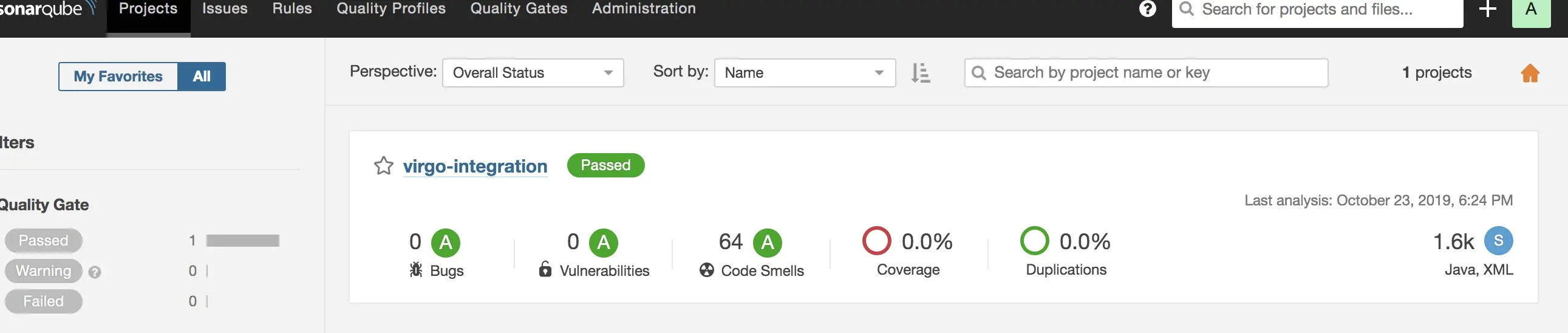This screenshot has height=333, width=1568.
Task: Open the Sort by Name dropdown
Action: tap(805, 73)
